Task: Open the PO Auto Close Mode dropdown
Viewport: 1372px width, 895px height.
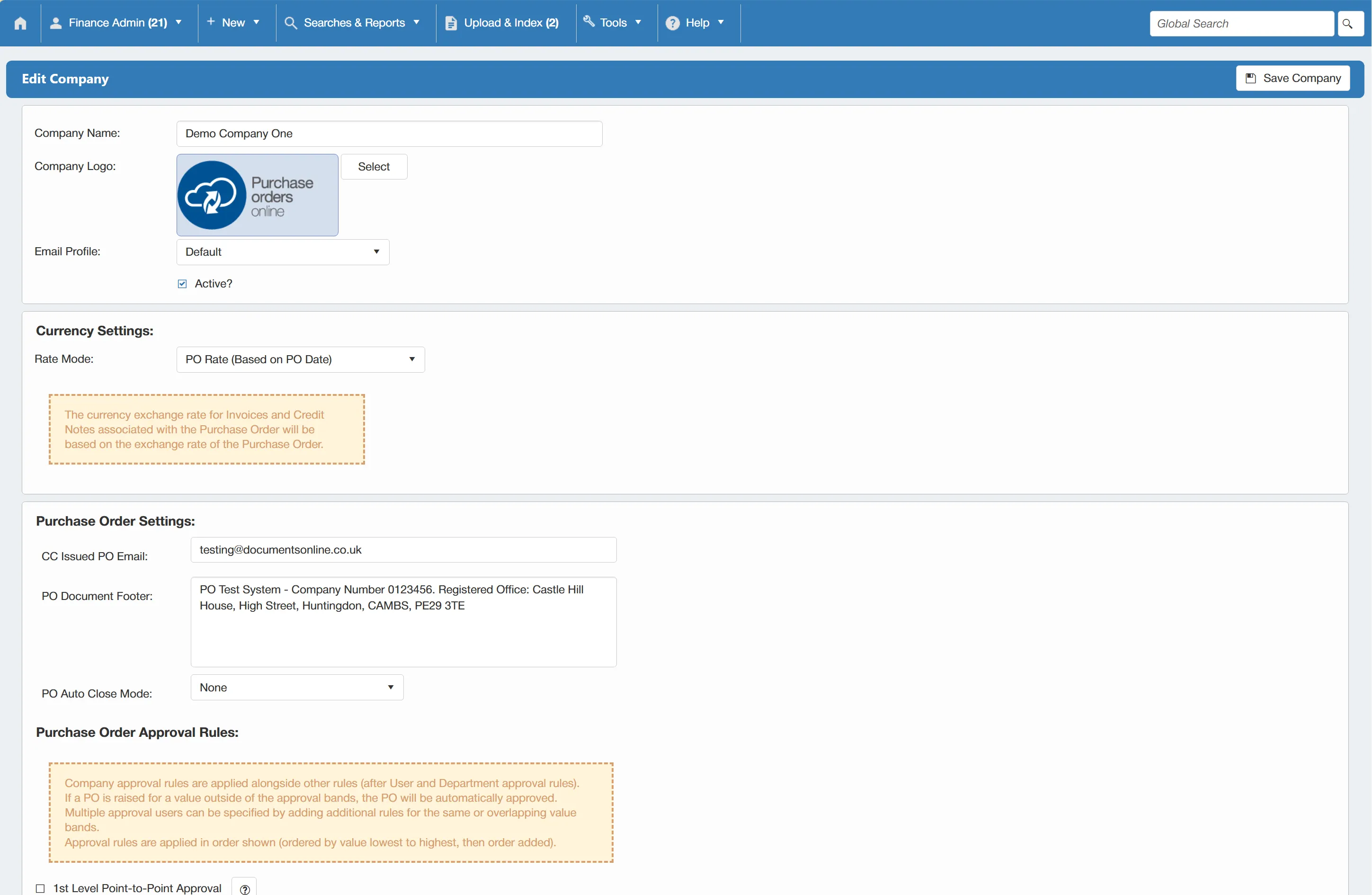Action: tap(297, 688)
